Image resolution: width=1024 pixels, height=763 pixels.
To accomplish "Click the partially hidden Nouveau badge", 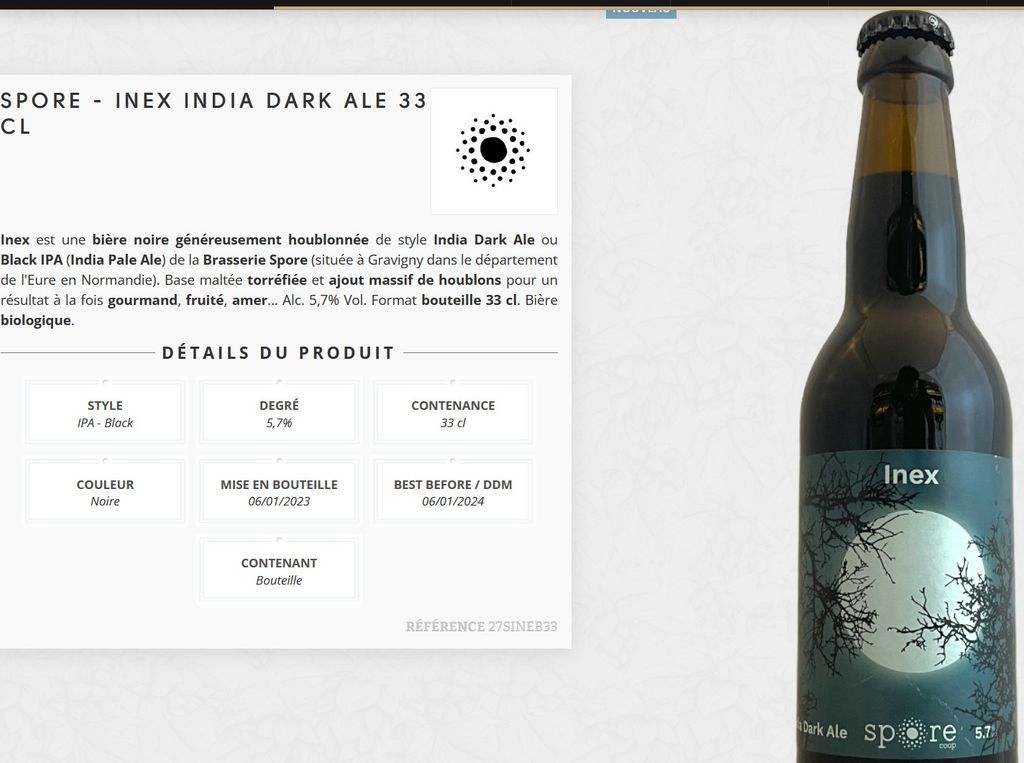I will click(641, 12).
